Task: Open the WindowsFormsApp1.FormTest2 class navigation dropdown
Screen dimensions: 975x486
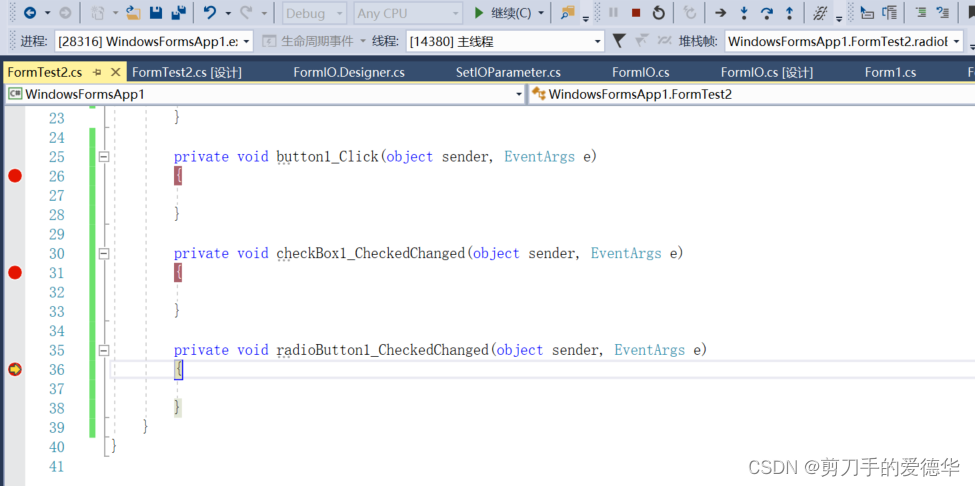Action: [751, 94]
